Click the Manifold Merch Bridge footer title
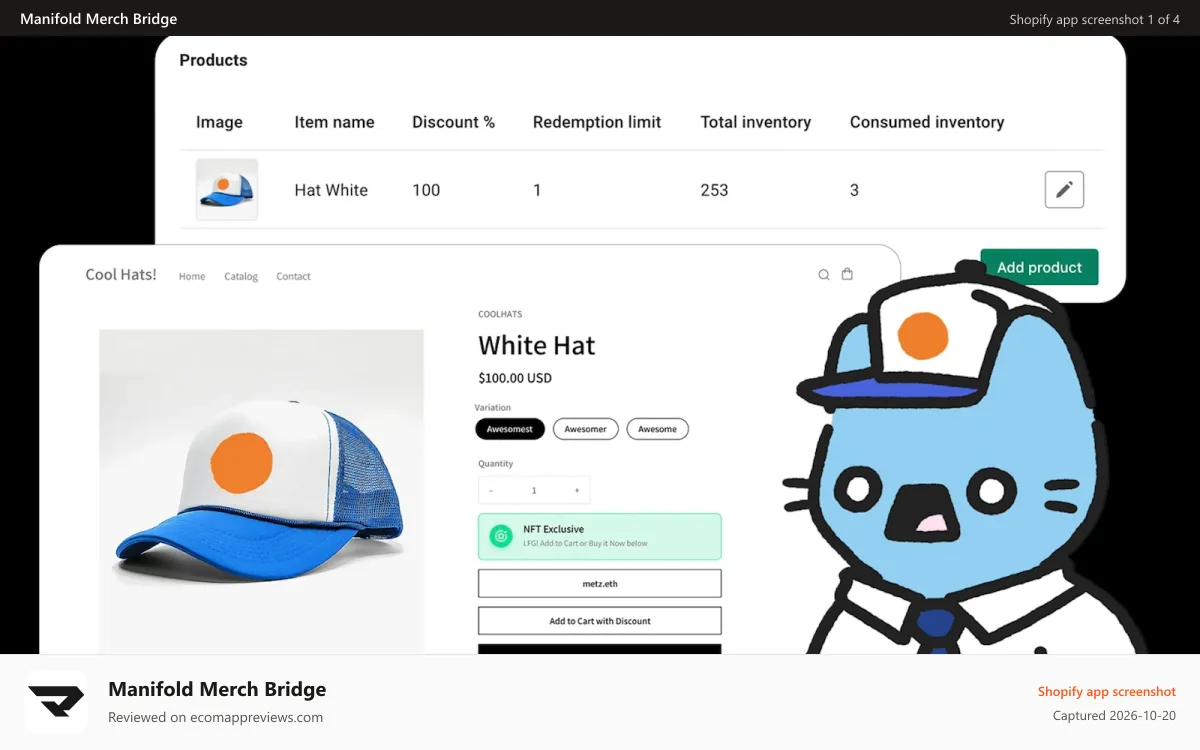Screen dimensions: 1200x750 [217, 689]
